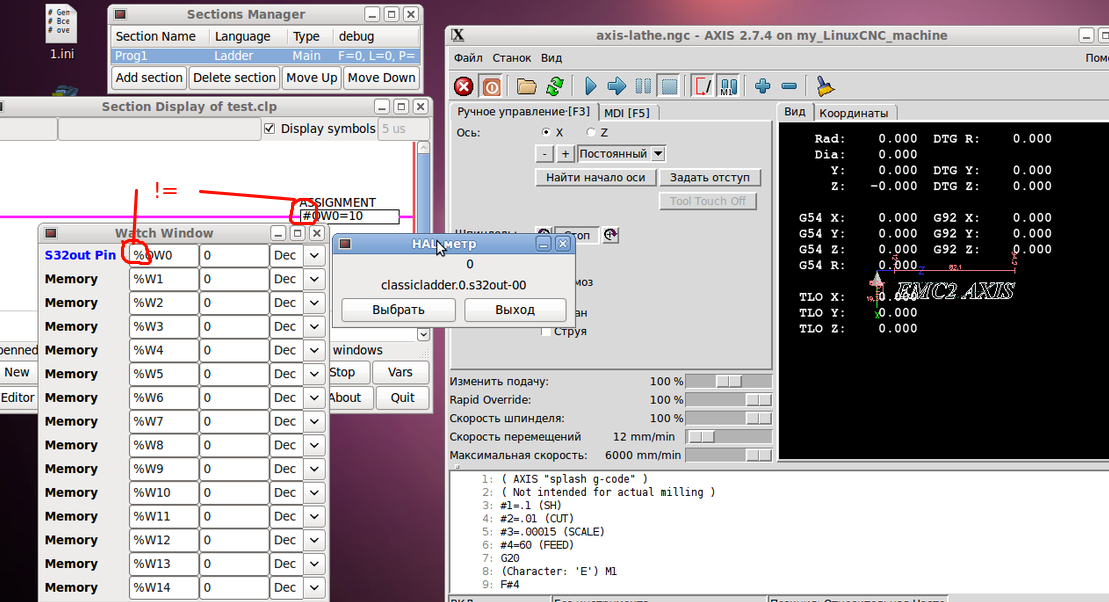Screen dimensions: 1109x602
Task: Open the Dec format dropdown for %W10
Action: click(314, 492)
